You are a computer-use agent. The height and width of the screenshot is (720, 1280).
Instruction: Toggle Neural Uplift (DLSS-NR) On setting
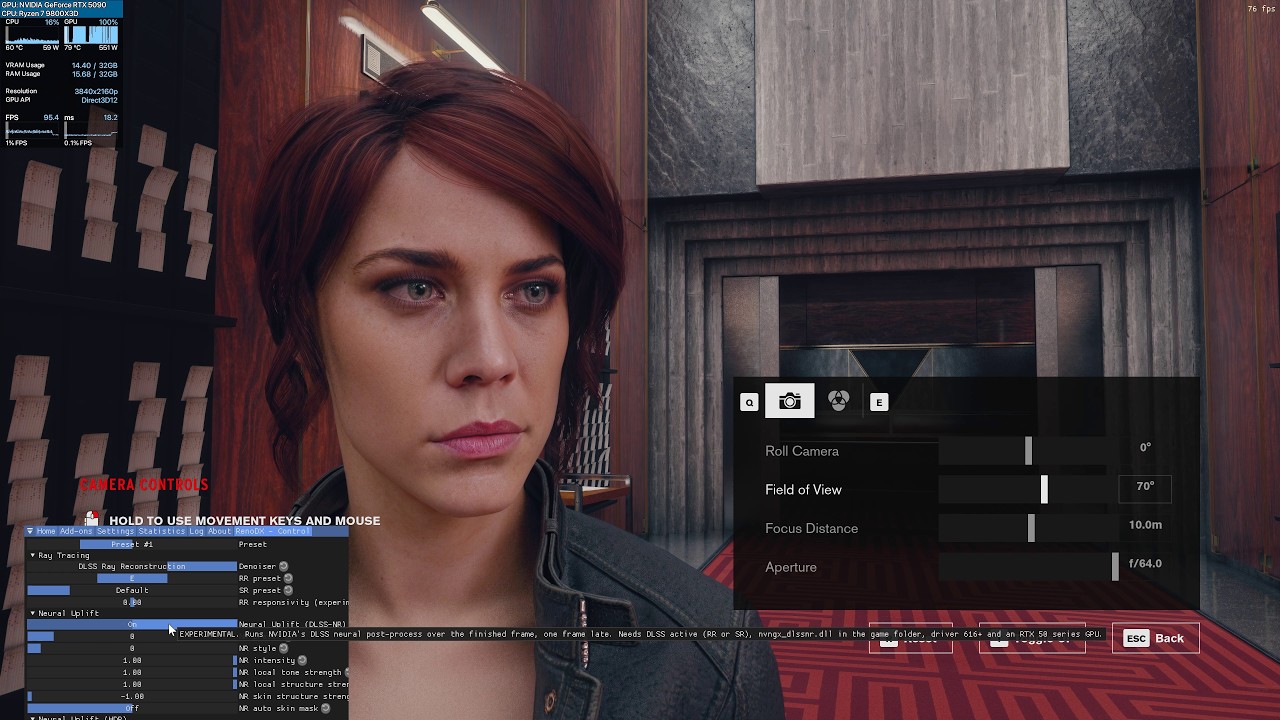(132, 625)
